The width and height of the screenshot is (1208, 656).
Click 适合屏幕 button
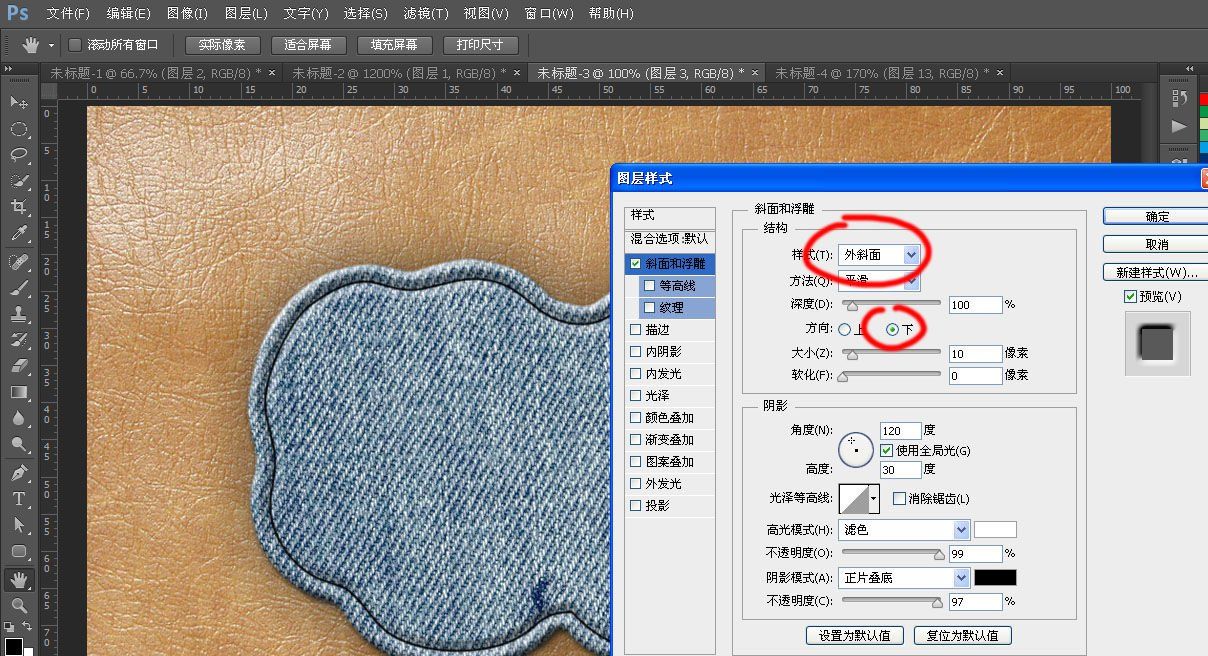pos(308,45)
